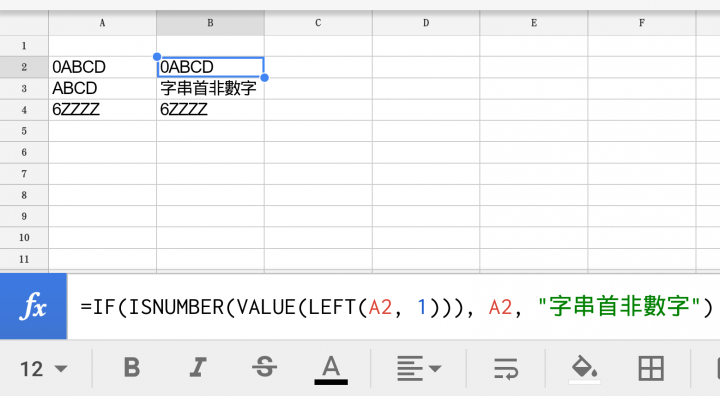Select column A header
This screenshot has width=720, height=396.
pos(102,23)
